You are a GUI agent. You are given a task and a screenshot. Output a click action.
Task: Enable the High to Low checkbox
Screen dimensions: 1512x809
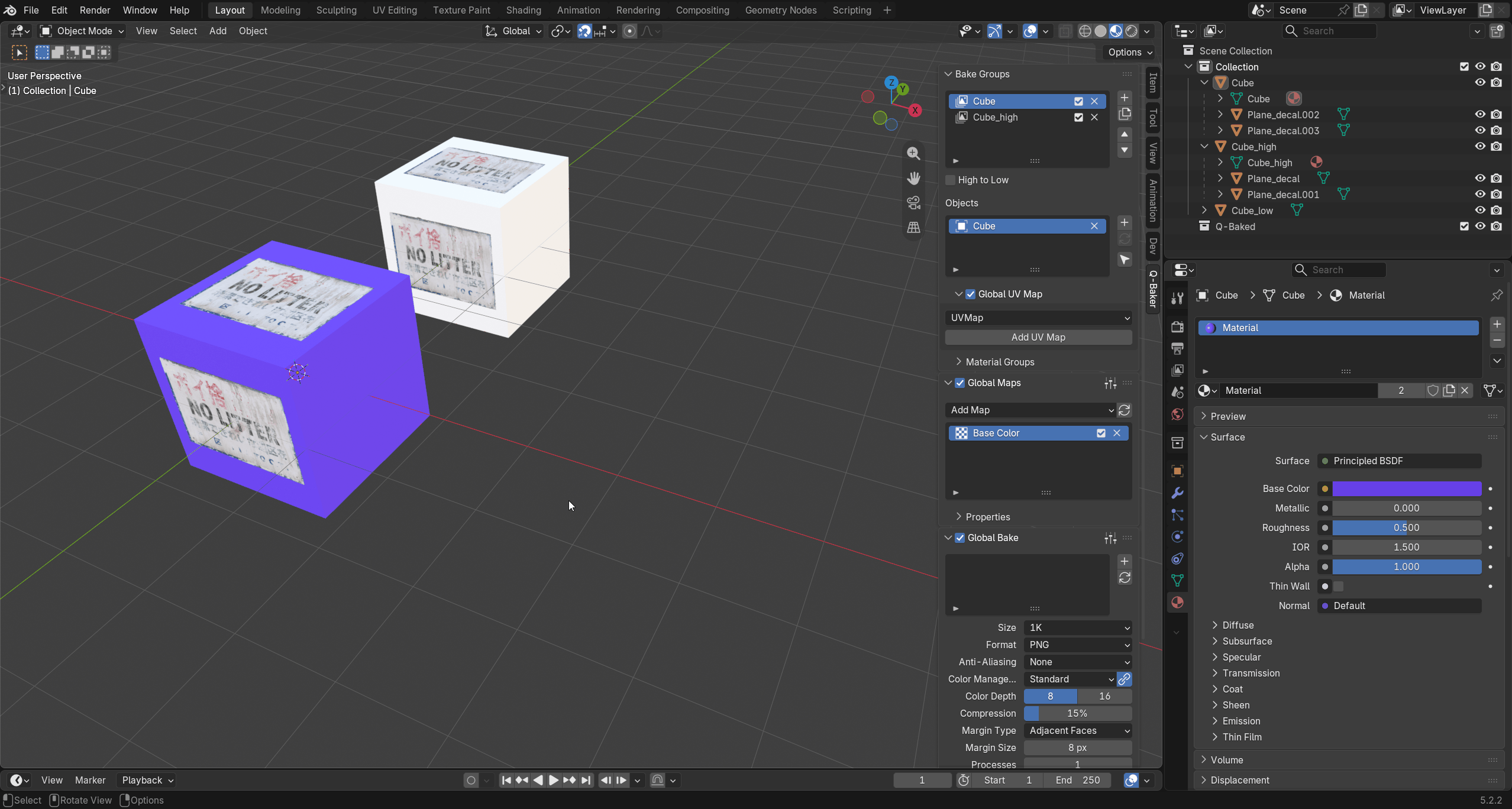pos(951,180)
